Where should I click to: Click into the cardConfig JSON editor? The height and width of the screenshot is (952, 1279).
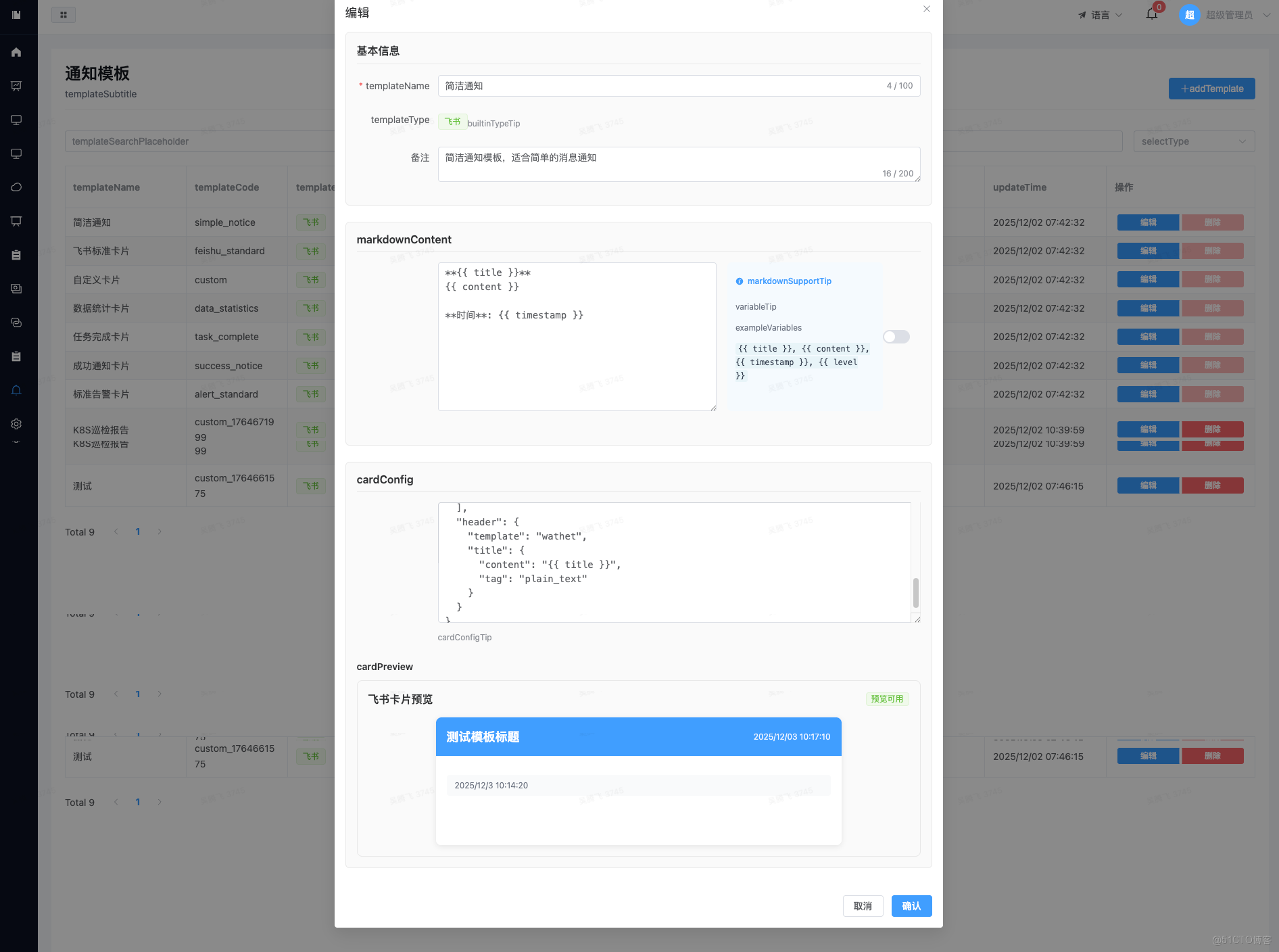[679, 563]
